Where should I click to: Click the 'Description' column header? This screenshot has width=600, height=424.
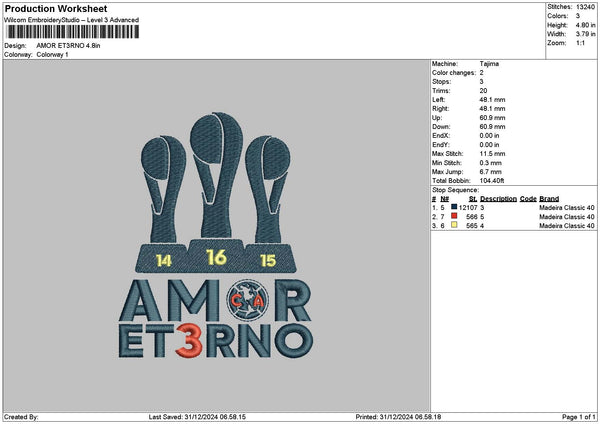click(498, 199)
